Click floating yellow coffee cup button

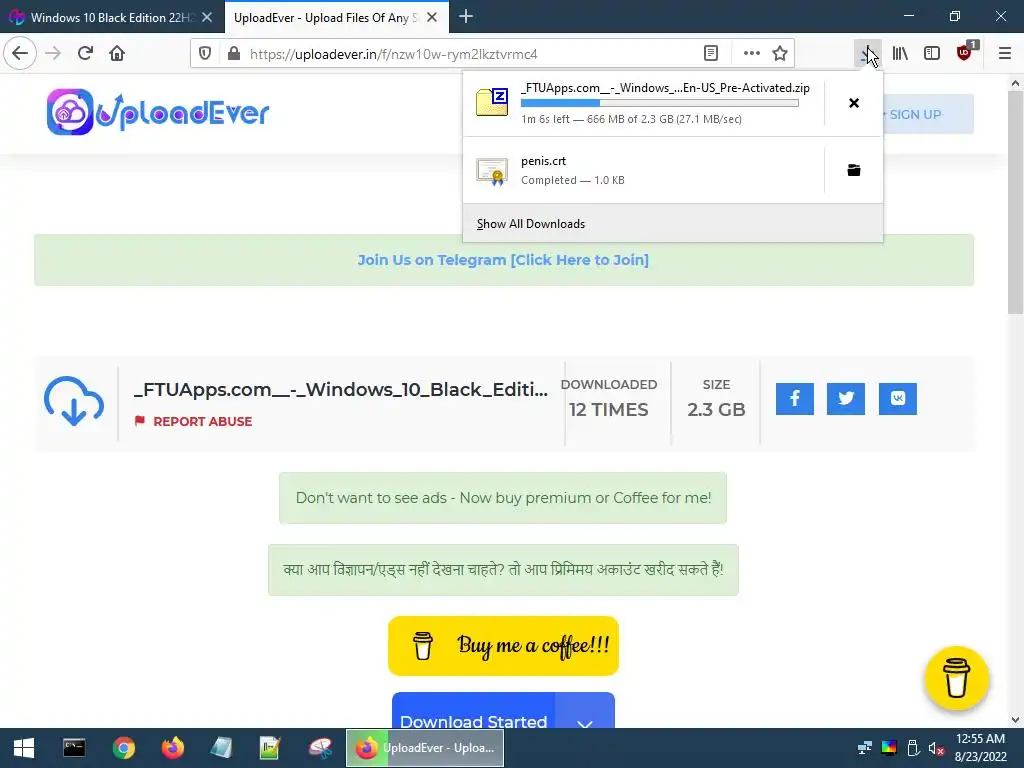[957, 678]
